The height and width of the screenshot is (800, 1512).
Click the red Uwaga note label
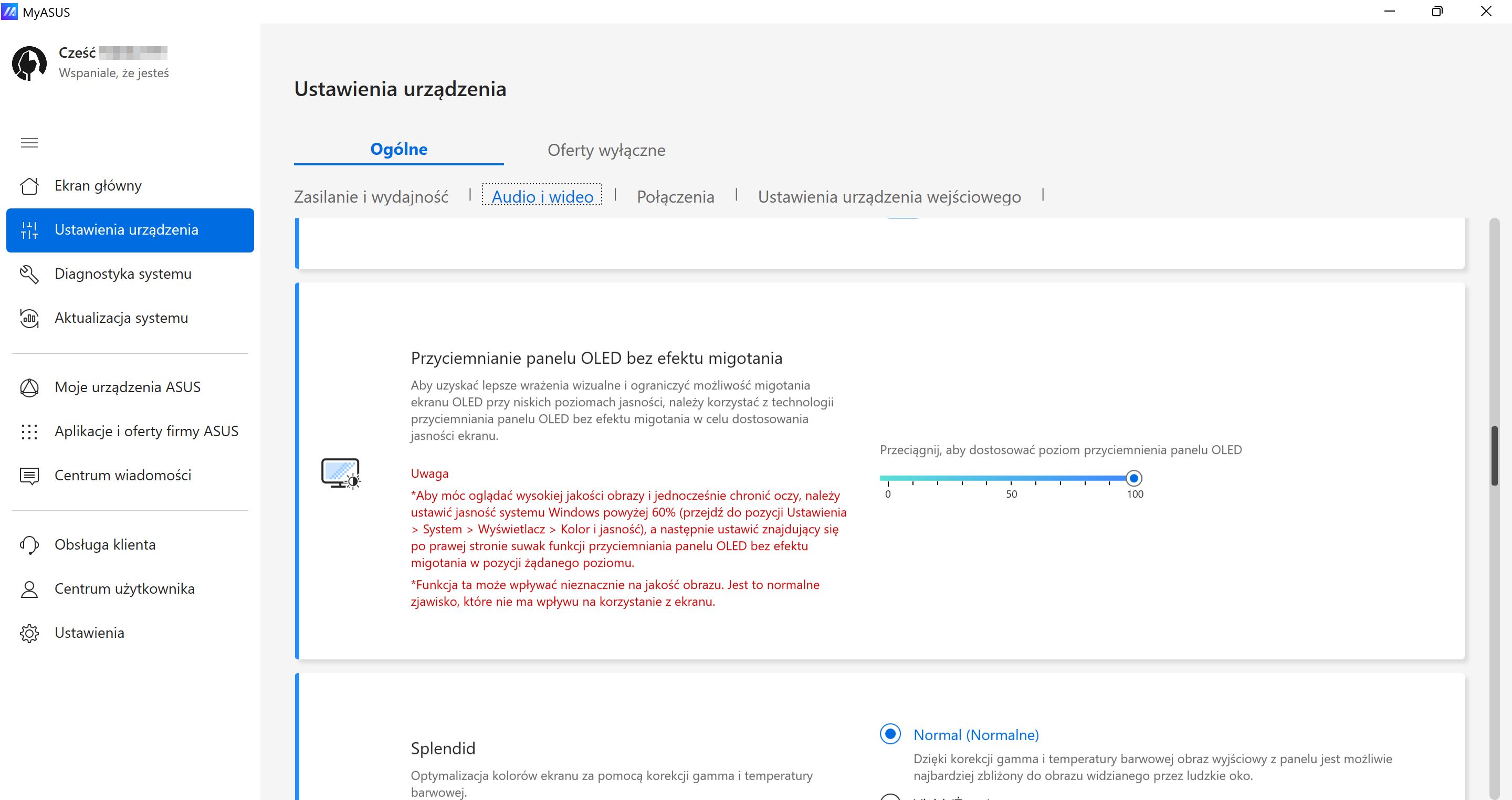(429, 473)
